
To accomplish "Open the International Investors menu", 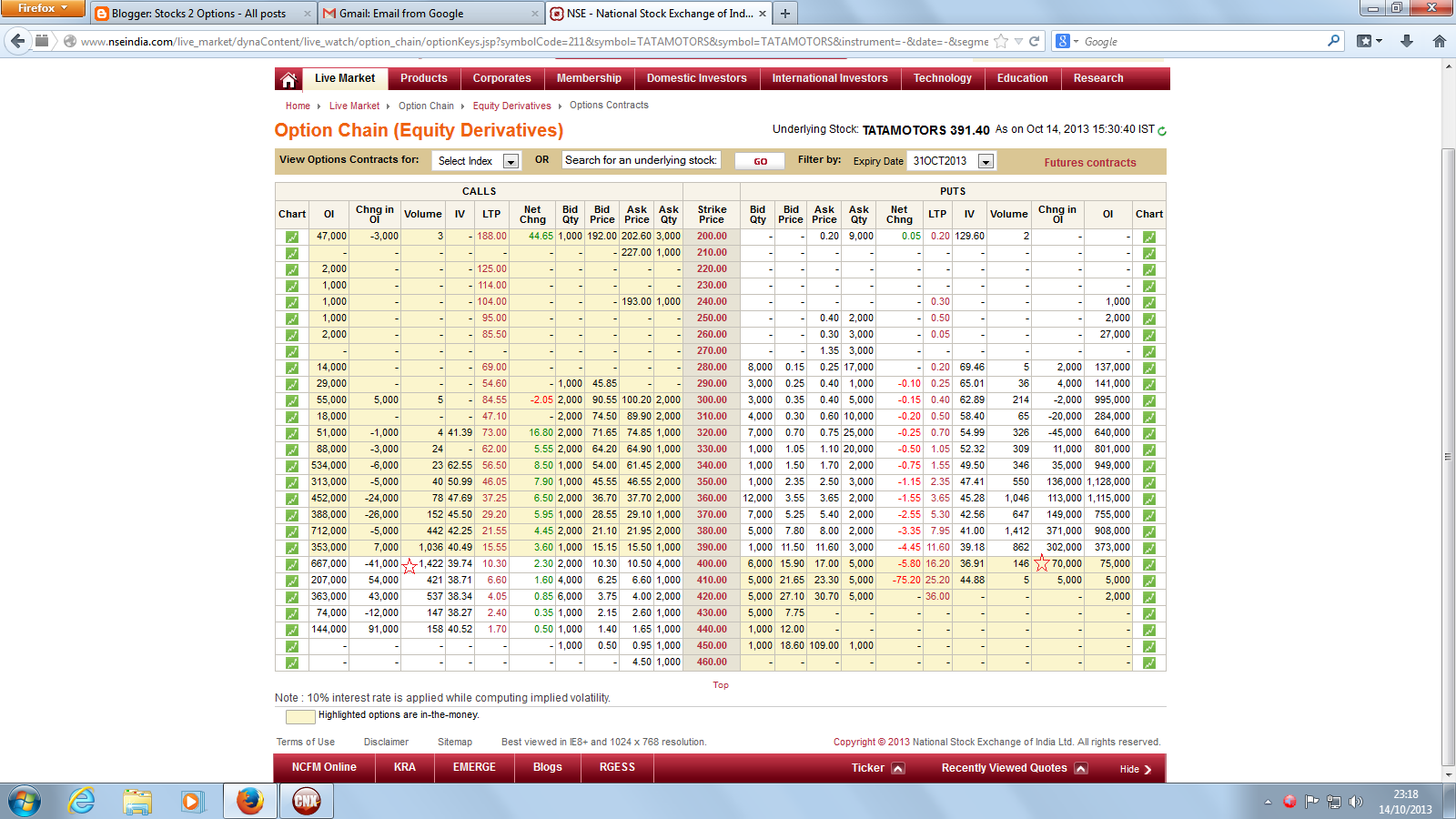I will (x=830, y=78).
